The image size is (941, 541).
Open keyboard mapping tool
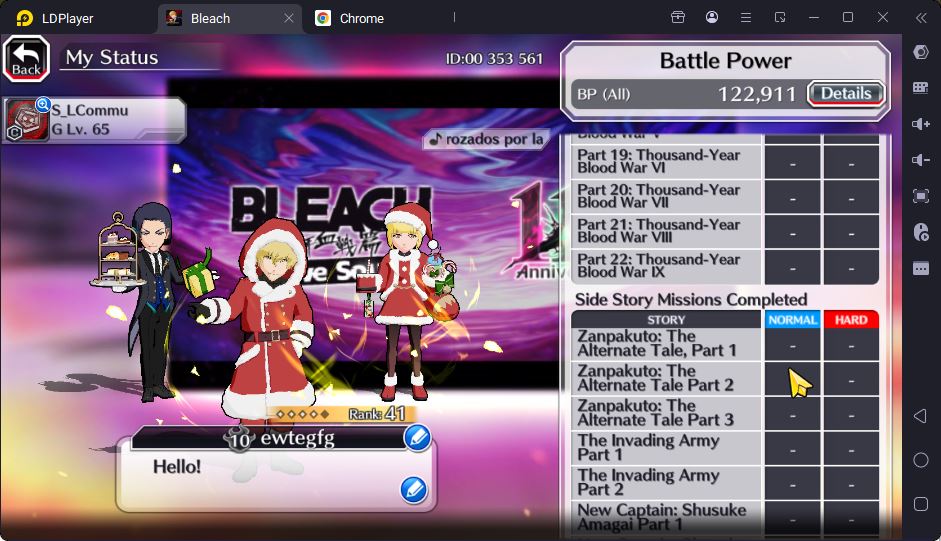[x=921, y=88]
